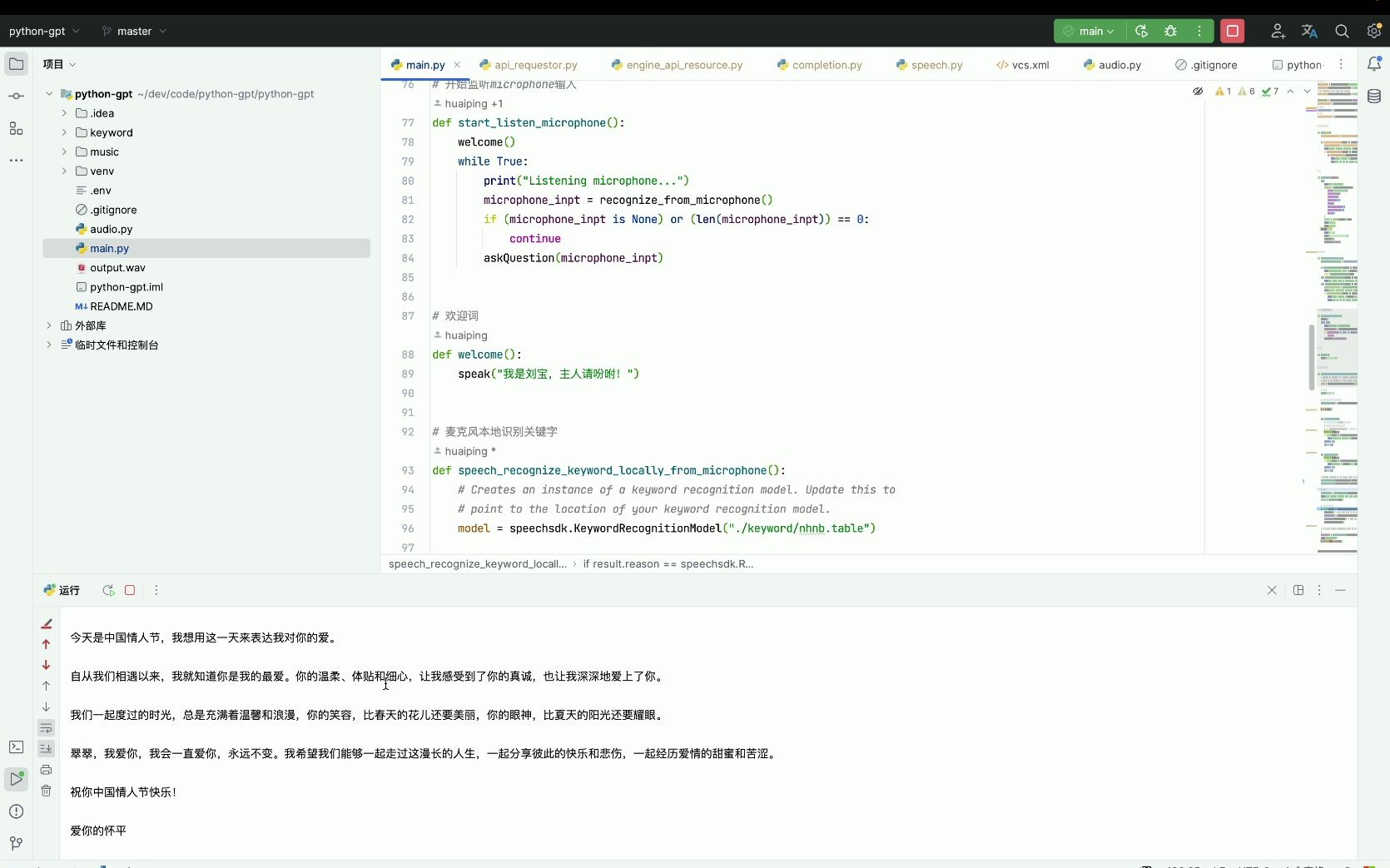Image resolution: width=1390 pixels, height=868 pixels.
Task: Click the speech_recognize_keyword_locall... breadcrumb
Action: (x=478, y=564)
